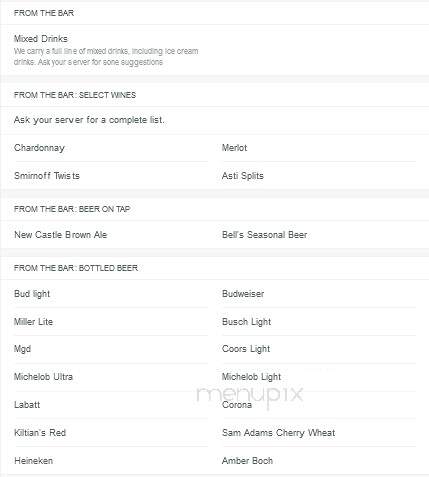Select Smirnoff Twists item
429x477 pixels.
[47, 176]
